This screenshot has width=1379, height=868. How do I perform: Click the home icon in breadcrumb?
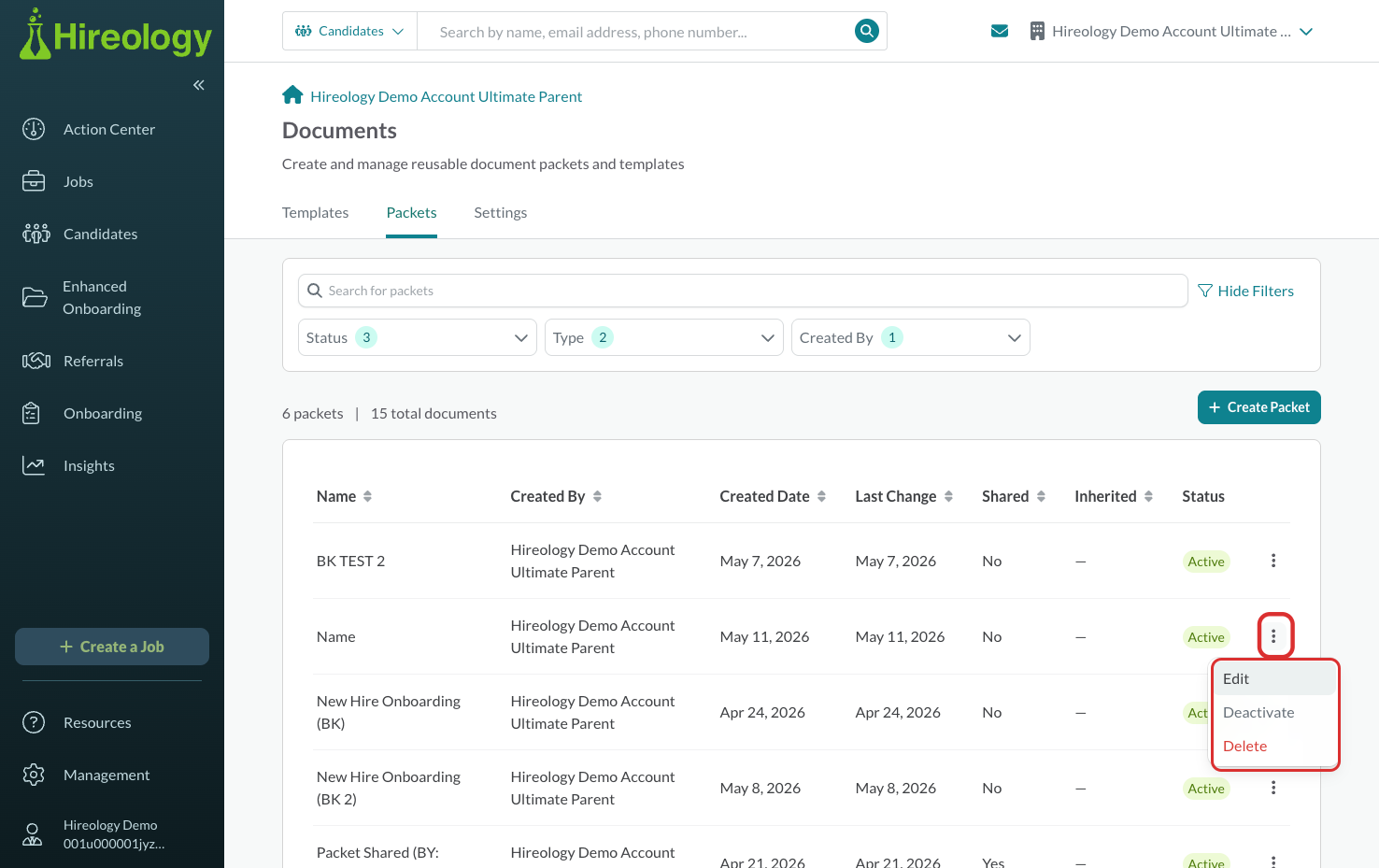(x=292, y=95)
